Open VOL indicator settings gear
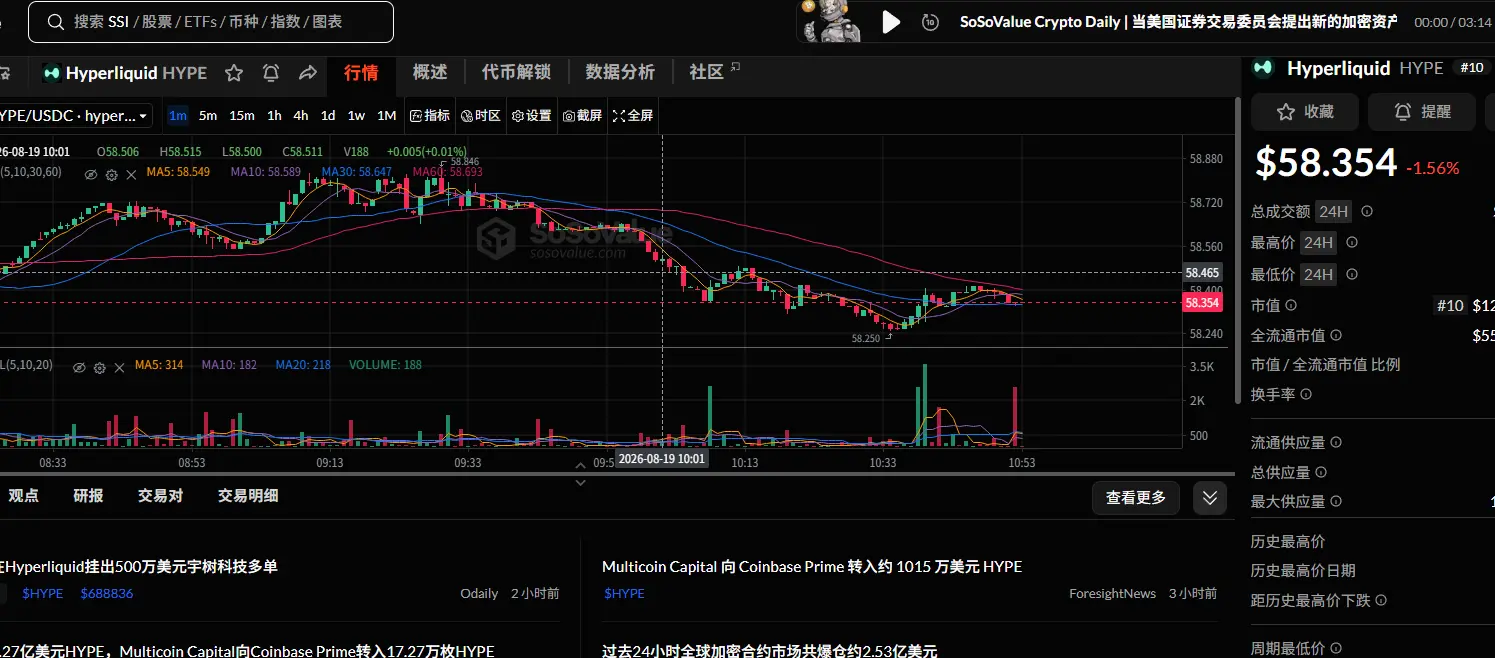This screenshot has height=658, width=1495. coord(99,367)
